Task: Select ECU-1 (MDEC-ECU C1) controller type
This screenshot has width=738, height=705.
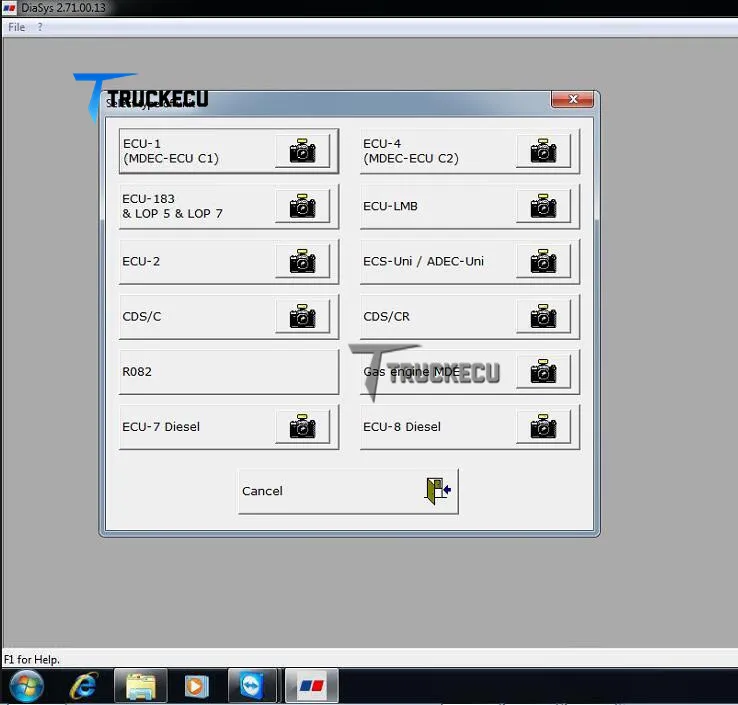Action: (x=229, y=151)
